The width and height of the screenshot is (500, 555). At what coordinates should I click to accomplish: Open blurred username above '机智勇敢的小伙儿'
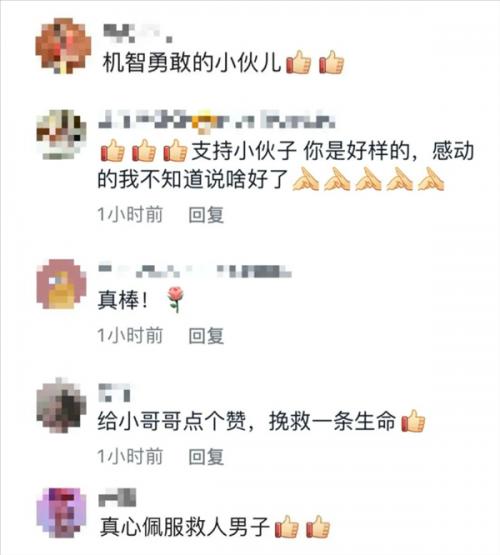pos(138,33)
